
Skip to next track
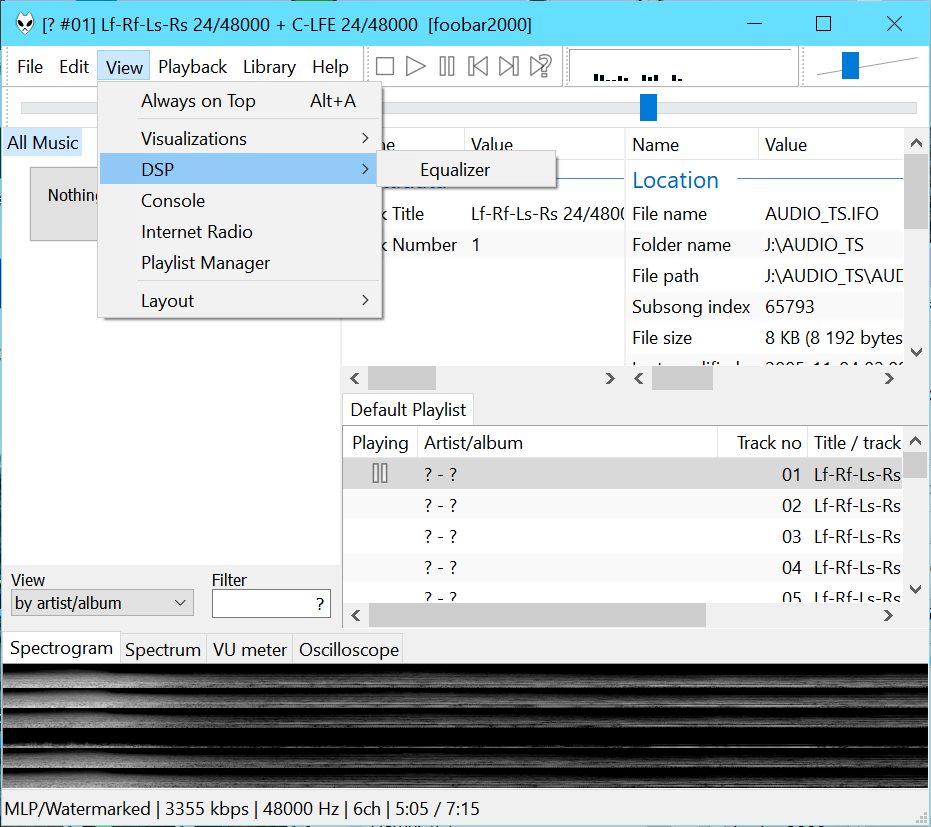(509, 67)
